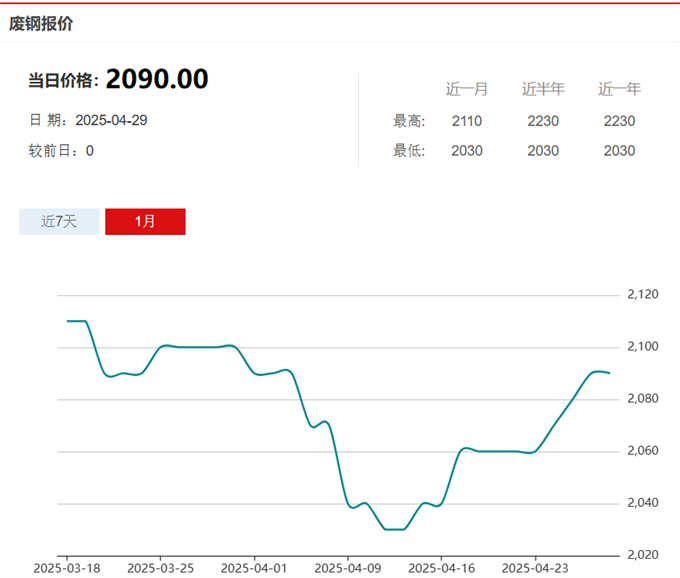This screenshot has width=680, height=578.
Task: Click the 2,120 y-axis label
Action: click(643, 294)
